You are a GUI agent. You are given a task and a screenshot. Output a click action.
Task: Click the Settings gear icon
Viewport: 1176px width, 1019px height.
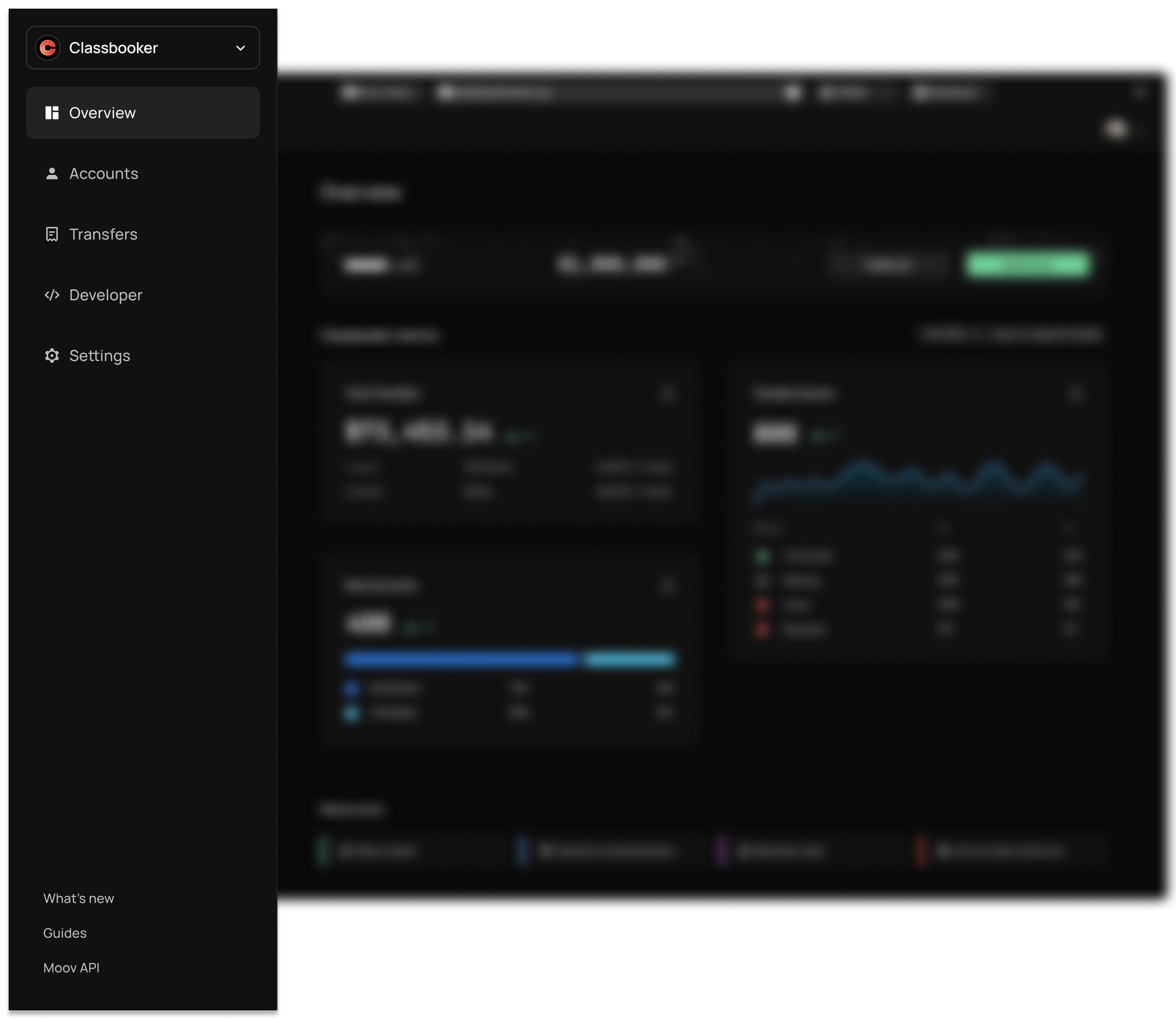coord(52,355)
